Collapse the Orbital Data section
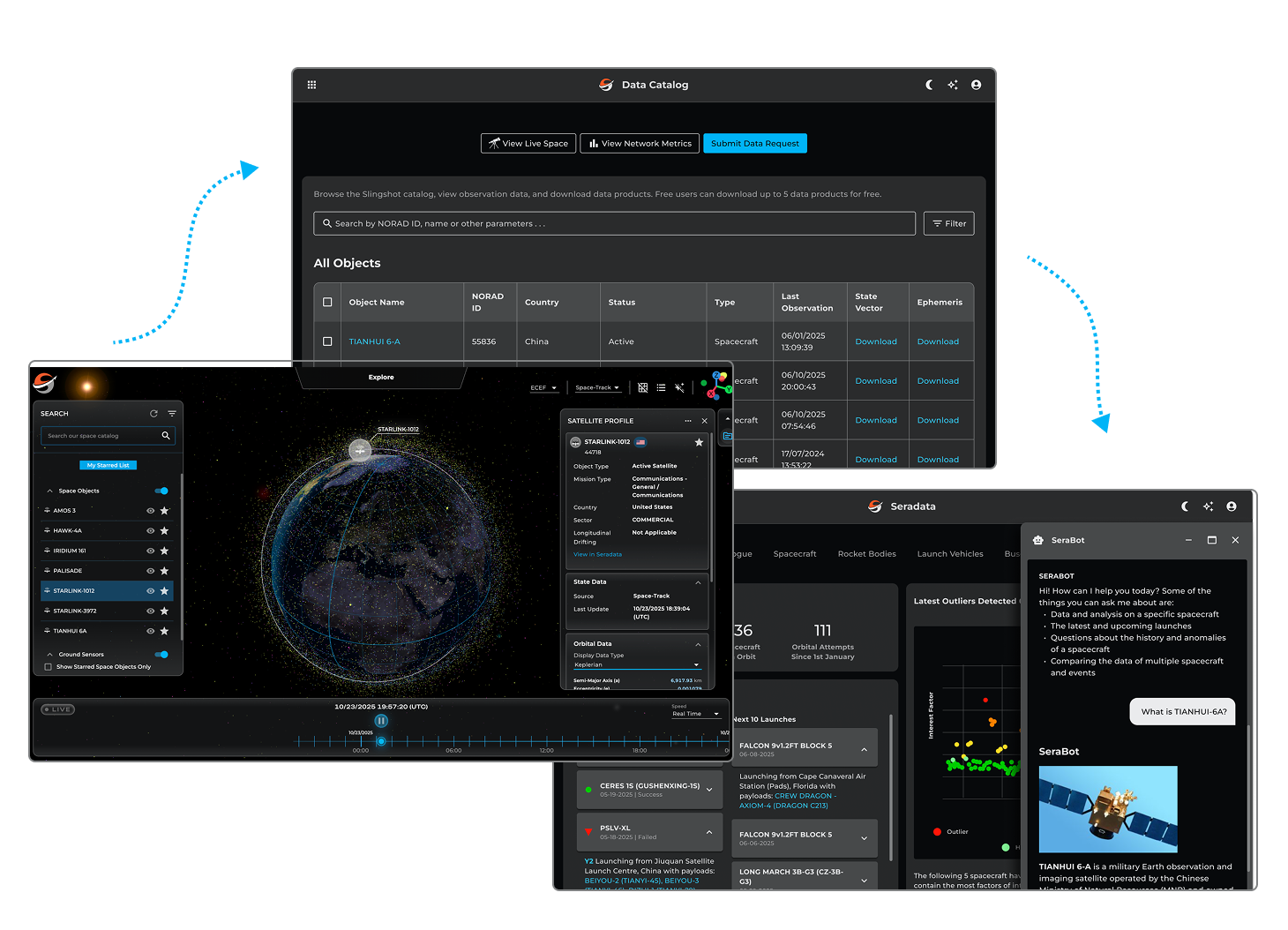This screenshot has width=1288, height=930. (698, 644)
